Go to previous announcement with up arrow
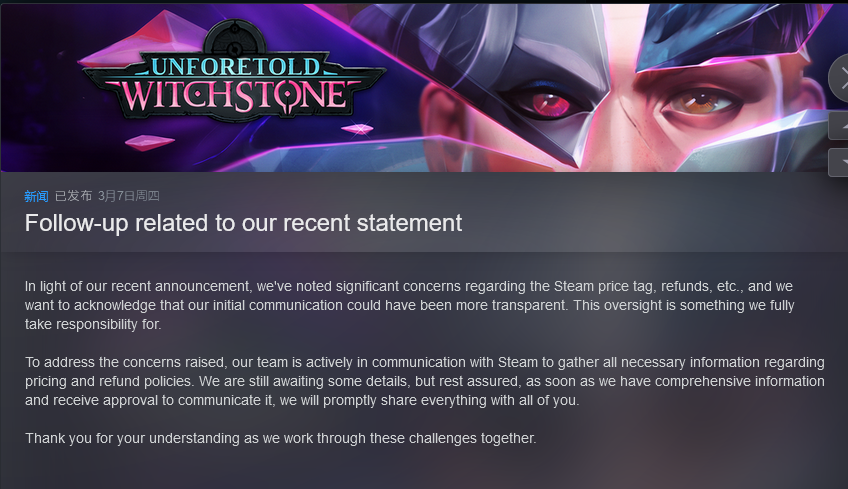The image size is (848, 489). (841, 126)
